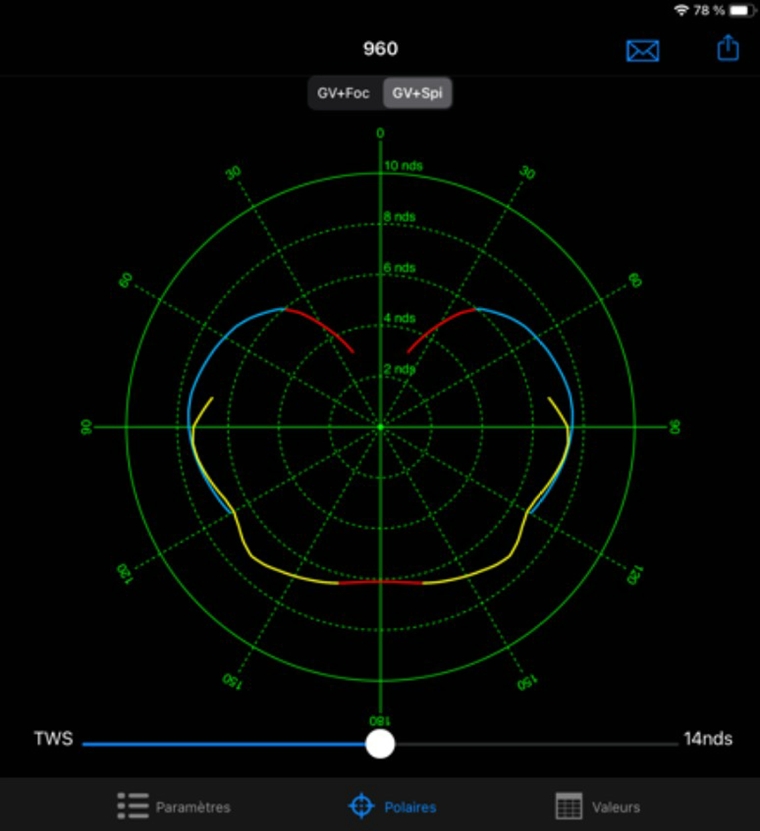Switch to GV+Foc sail configuration
Screen dimensions: 760x831
coord(344,94)
